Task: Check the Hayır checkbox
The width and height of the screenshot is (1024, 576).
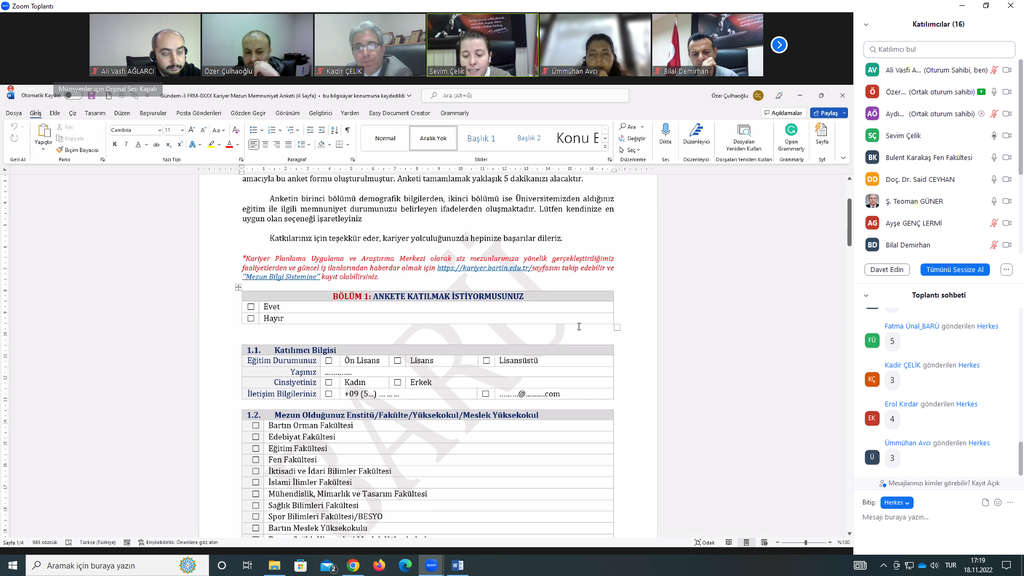Action: [251, 319]
